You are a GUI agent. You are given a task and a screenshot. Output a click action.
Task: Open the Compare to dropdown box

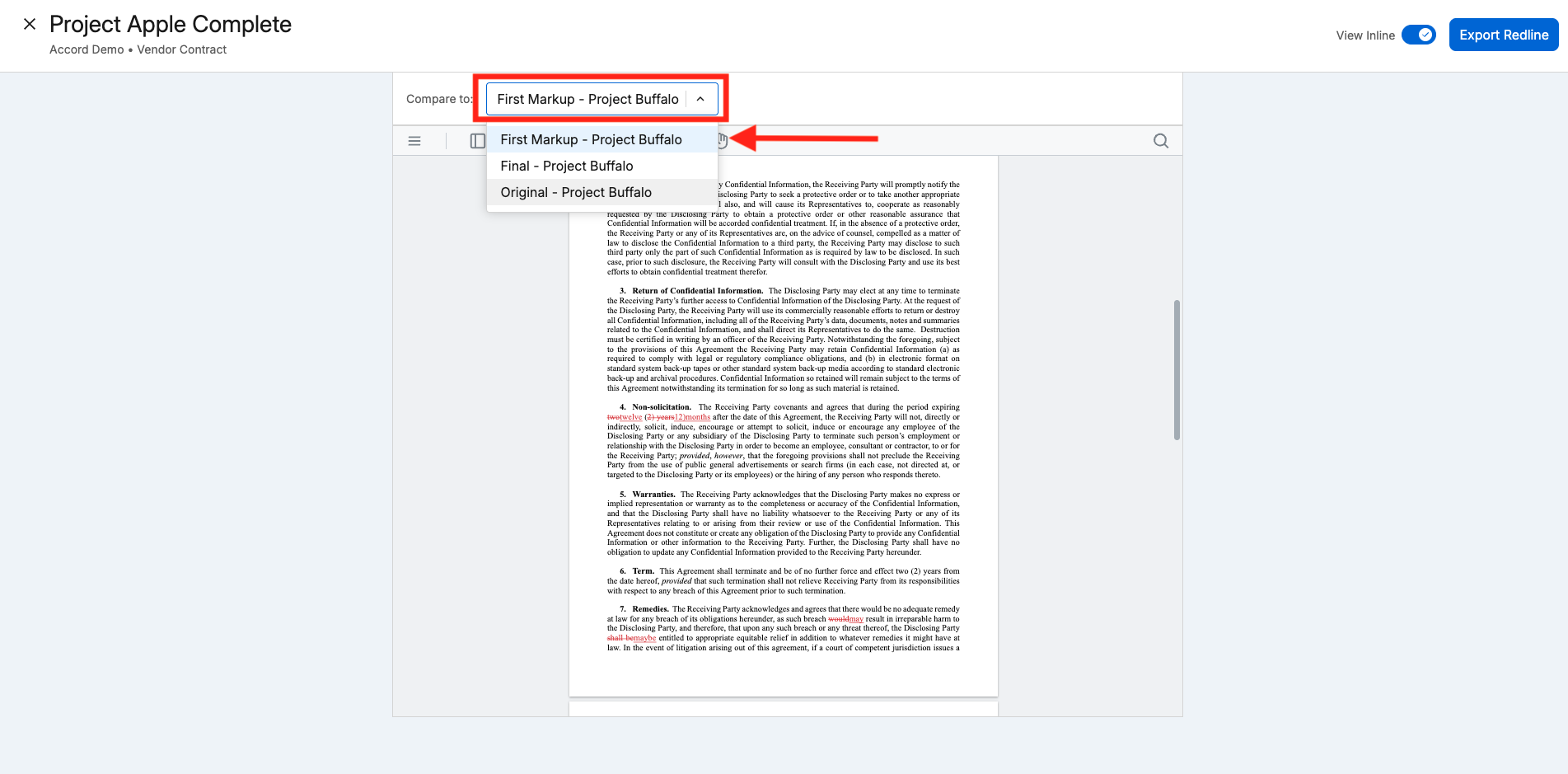[x=601, y=99]
